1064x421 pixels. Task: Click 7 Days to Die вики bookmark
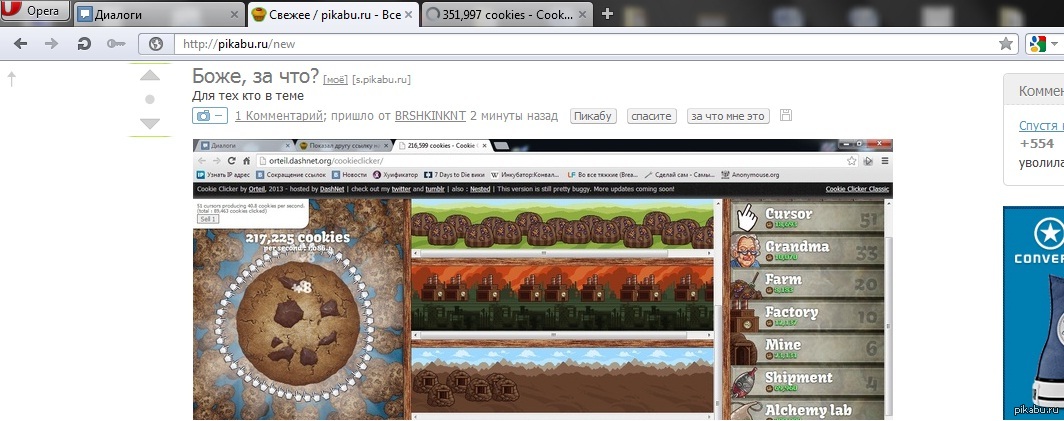pos(454,175)
